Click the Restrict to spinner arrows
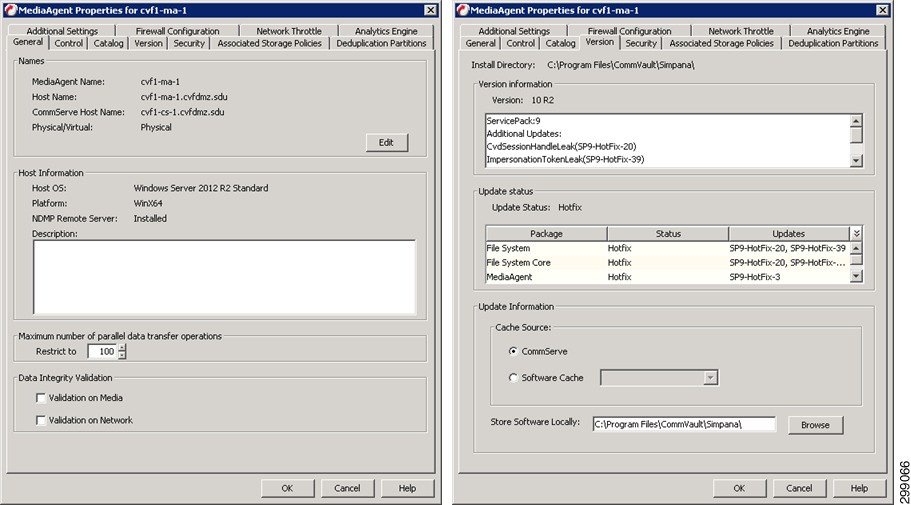Screen dimensions: 911x505 [122, 351]
